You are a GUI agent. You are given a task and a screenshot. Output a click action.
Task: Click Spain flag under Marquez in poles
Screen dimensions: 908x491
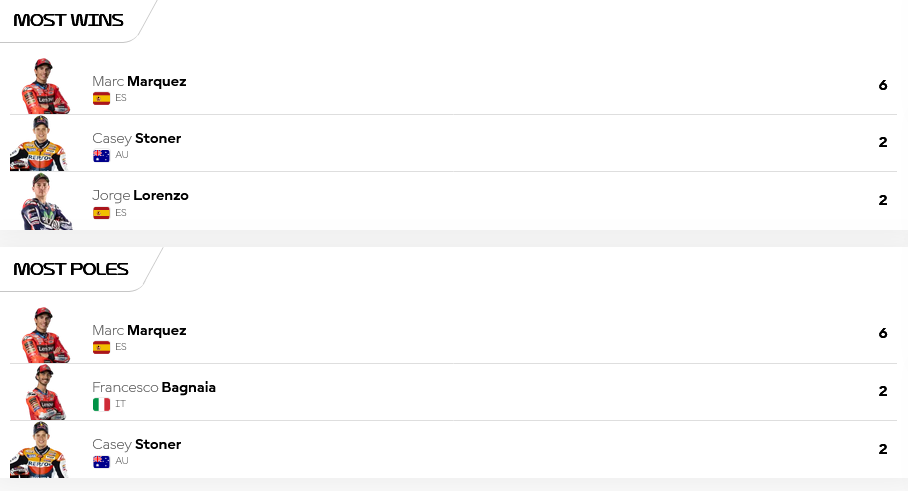point(101,347)
